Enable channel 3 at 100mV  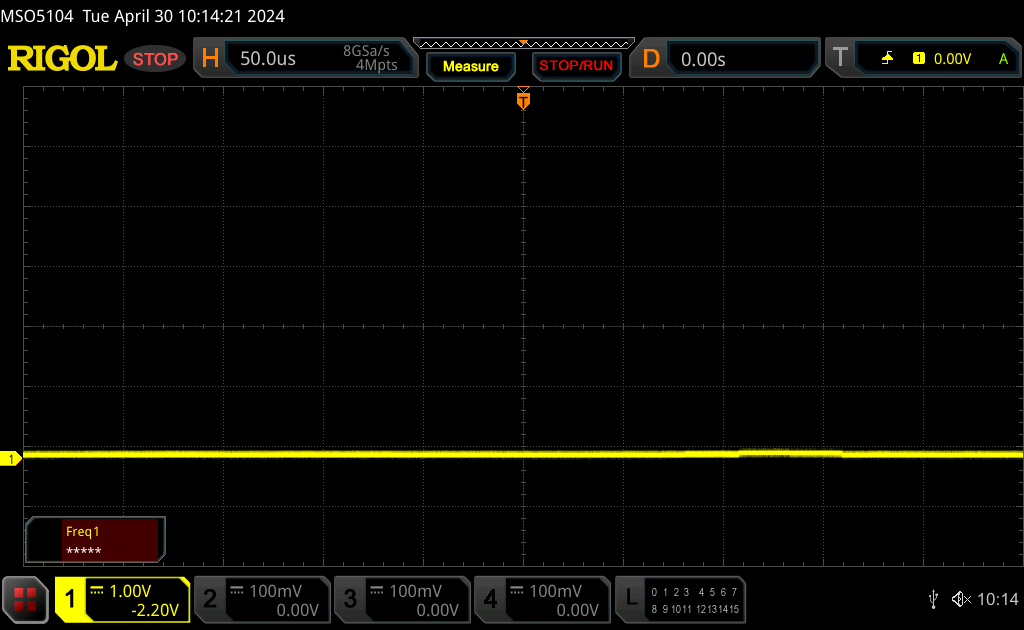402,599
